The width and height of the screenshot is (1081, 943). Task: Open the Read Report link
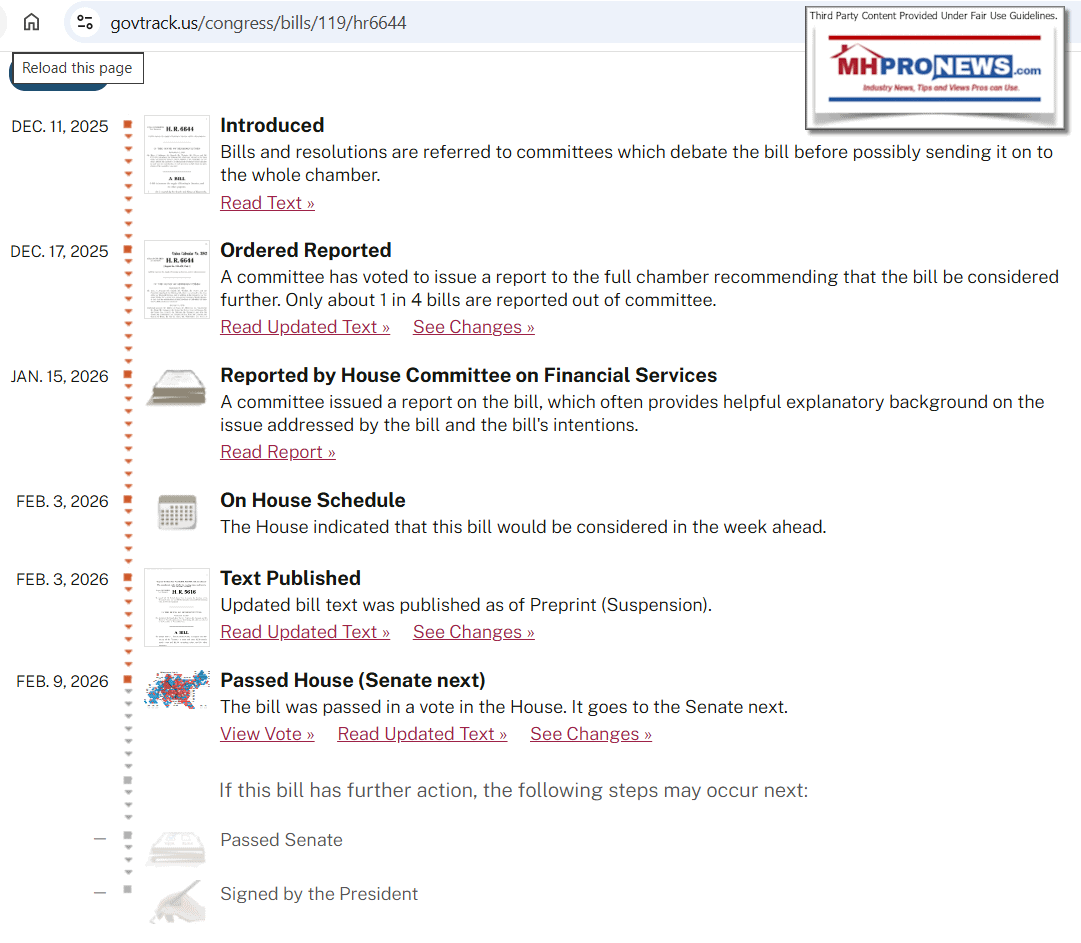tap(278, 452)
